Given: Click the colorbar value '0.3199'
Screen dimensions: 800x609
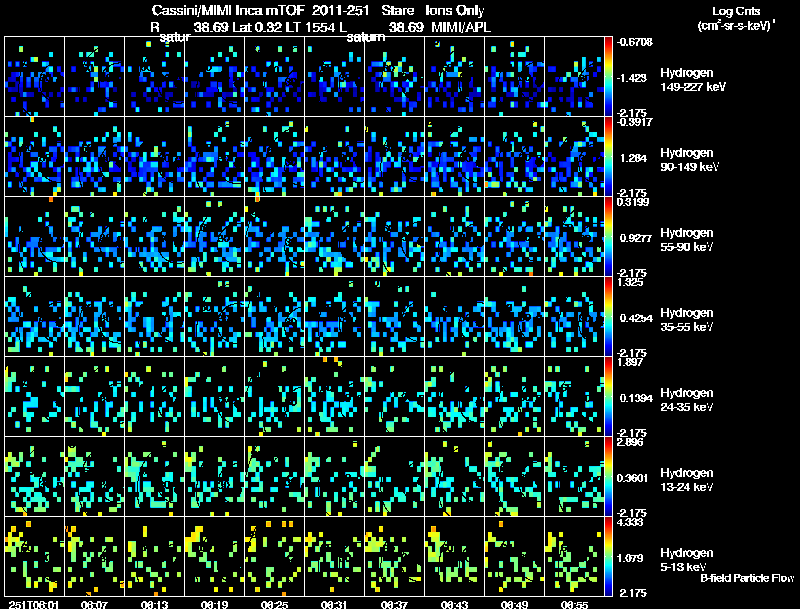Looking at the screenshot, I should point(633,202).
